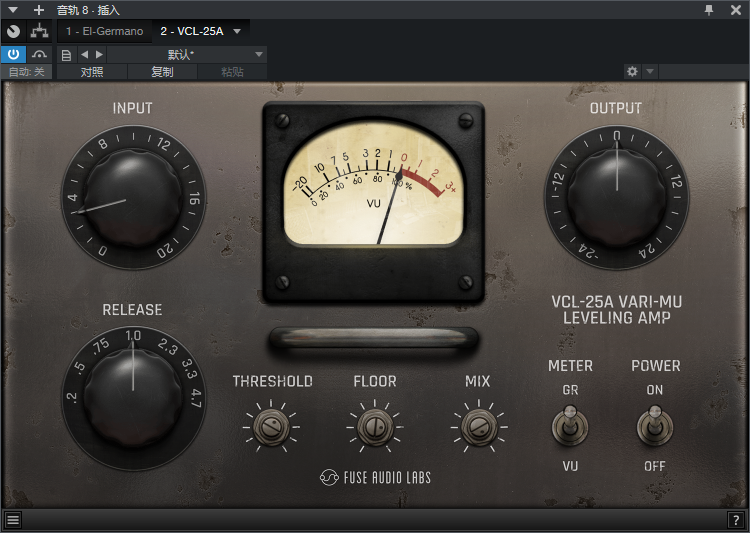Close the plugin window
This screenshot has width=750, height=533.
point(736,10)
